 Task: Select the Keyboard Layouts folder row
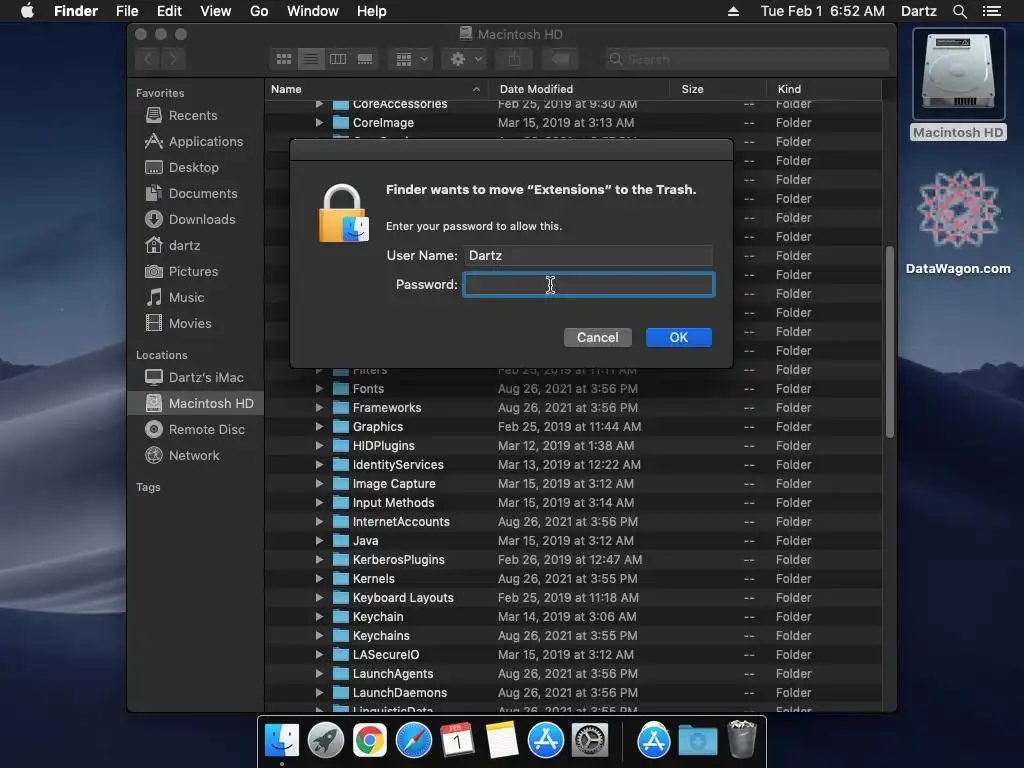click(x=573, y=598)
